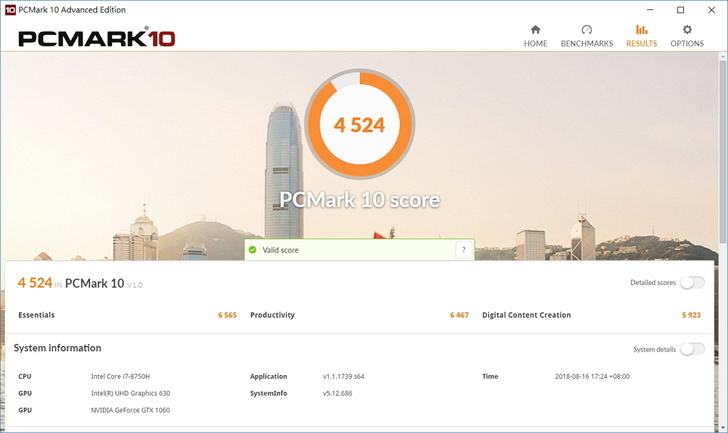Open the valid score help question mark
Viewport: 728px width, 433px height.
(463, 250)
